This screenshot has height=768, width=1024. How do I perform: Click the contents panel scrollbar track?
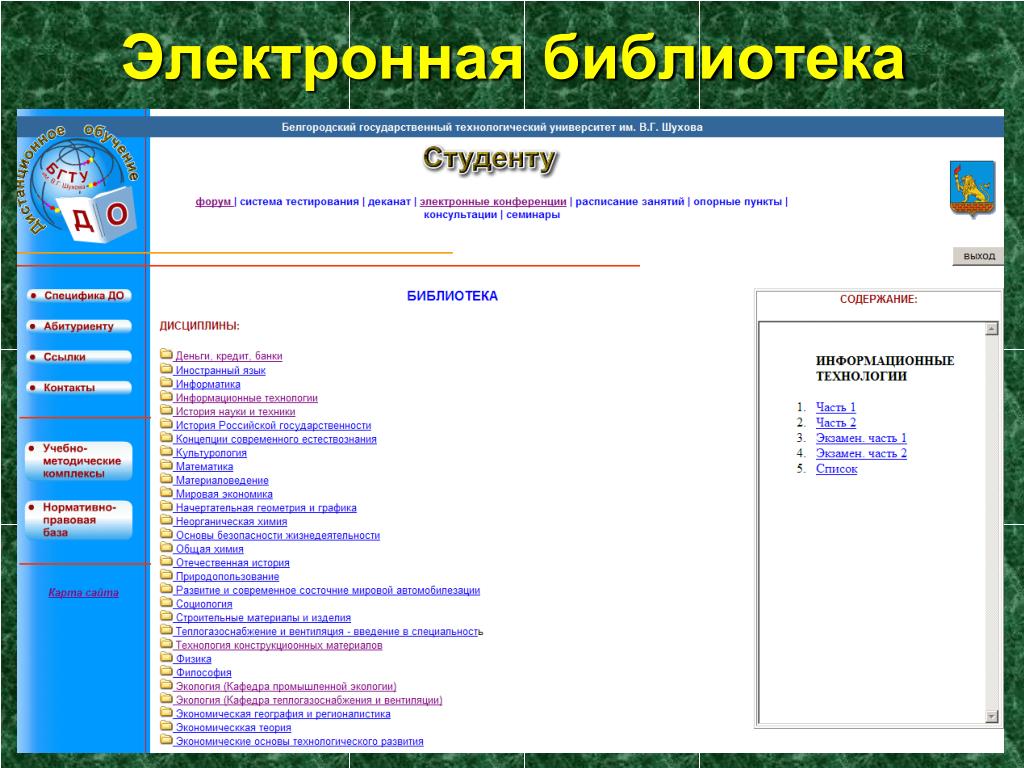[x=991, y=522]
